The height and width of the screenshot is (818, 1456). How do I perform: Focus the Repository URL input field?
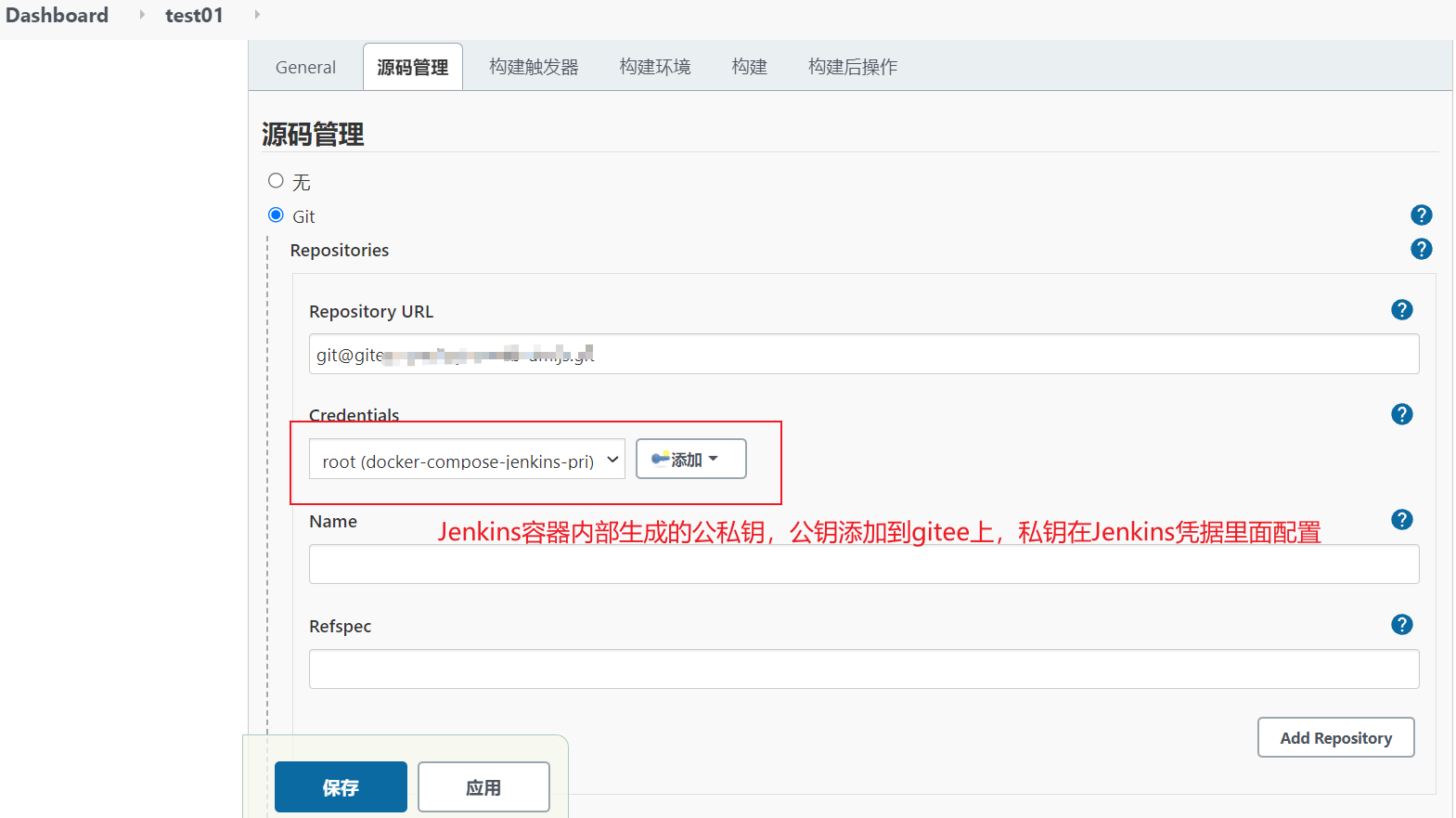coord(864,354)
